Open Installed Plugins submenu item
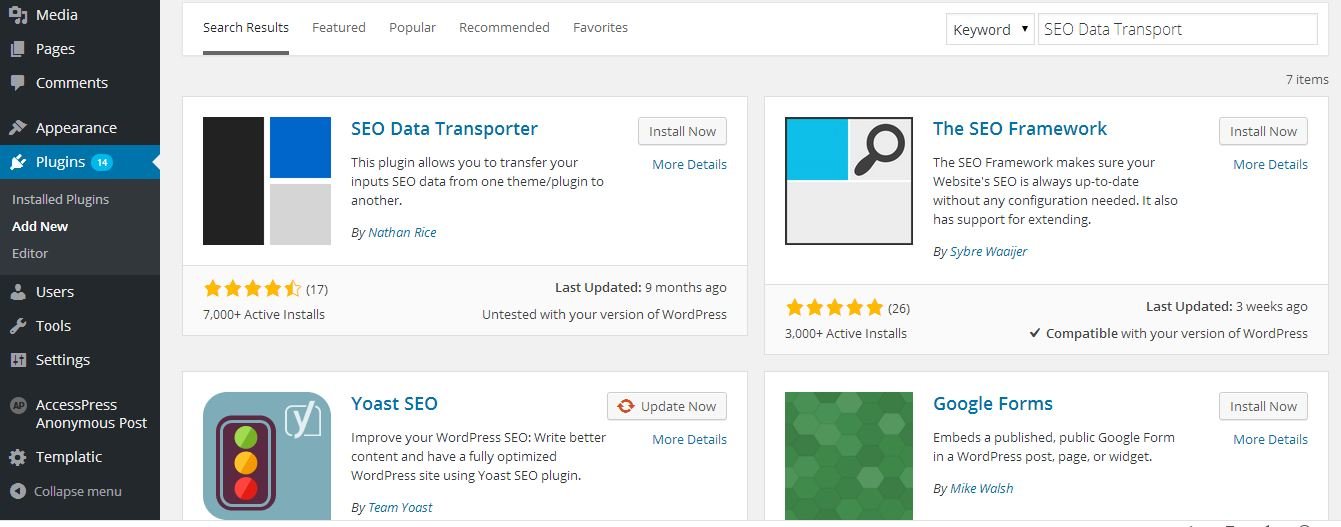The width and height of the screenshot is (1341, 527). (60, 199)
